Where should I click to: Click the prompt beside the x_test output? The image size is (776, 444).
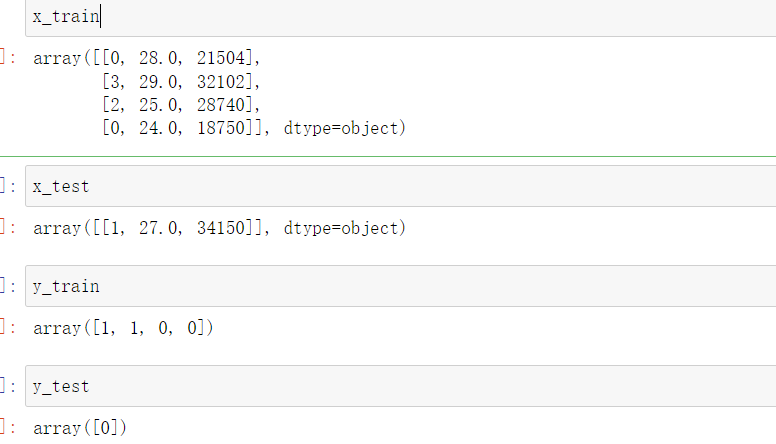pyautogui.click(x=7, y=228)
